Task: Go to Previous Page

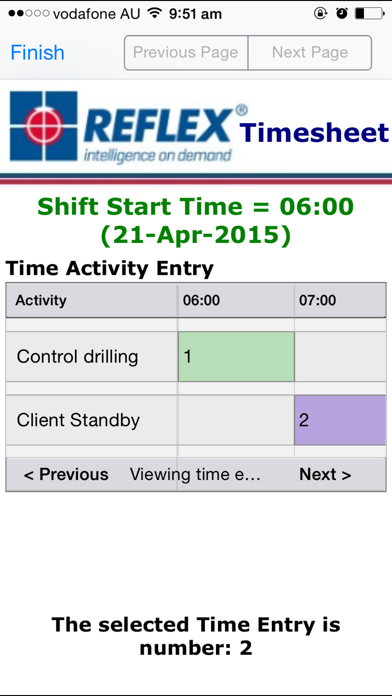Action: (x=186, y=53)
